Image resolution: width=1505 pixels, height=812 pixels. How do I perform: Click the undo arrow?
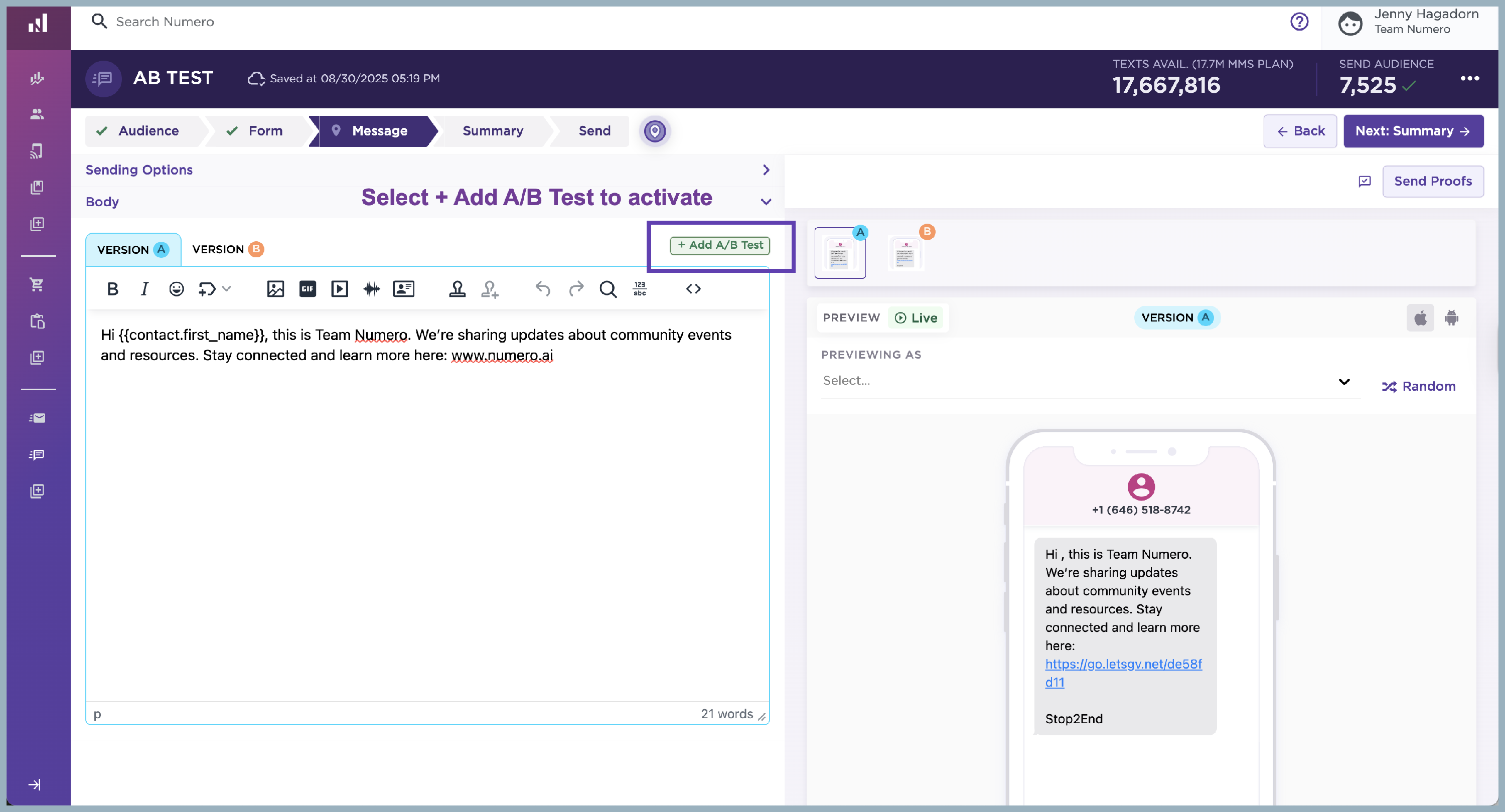[x=543, y=288]
